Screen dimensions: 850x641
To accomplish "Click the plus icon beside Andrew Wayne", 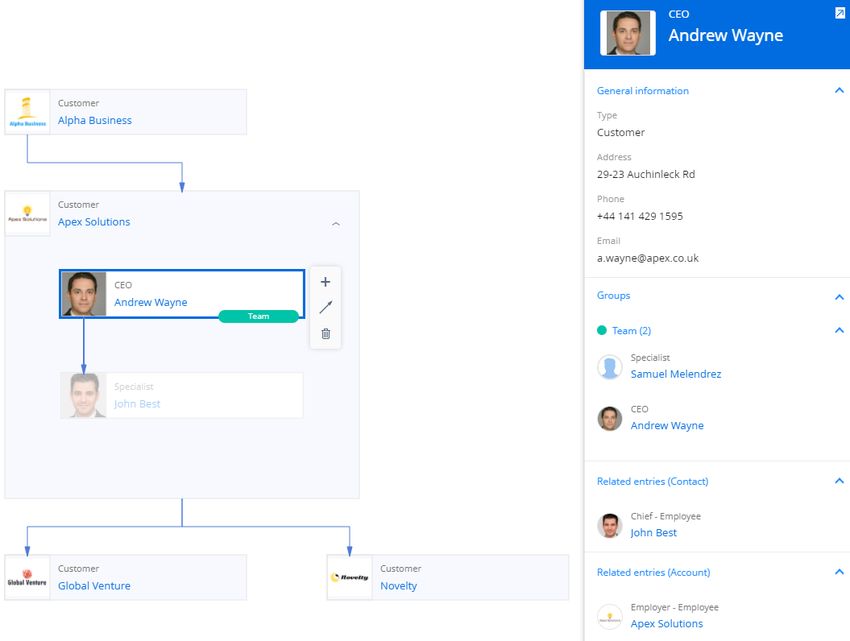I will point(325,282).
